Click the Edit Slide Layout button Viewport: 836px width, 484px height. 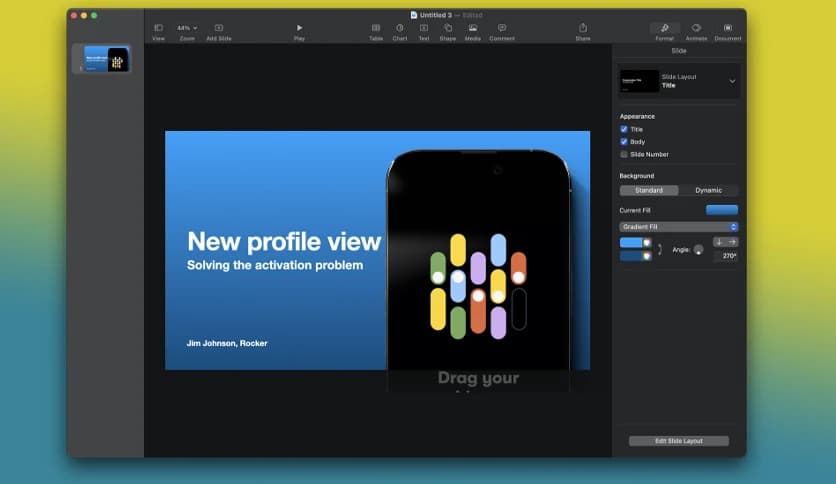[678, 441]
